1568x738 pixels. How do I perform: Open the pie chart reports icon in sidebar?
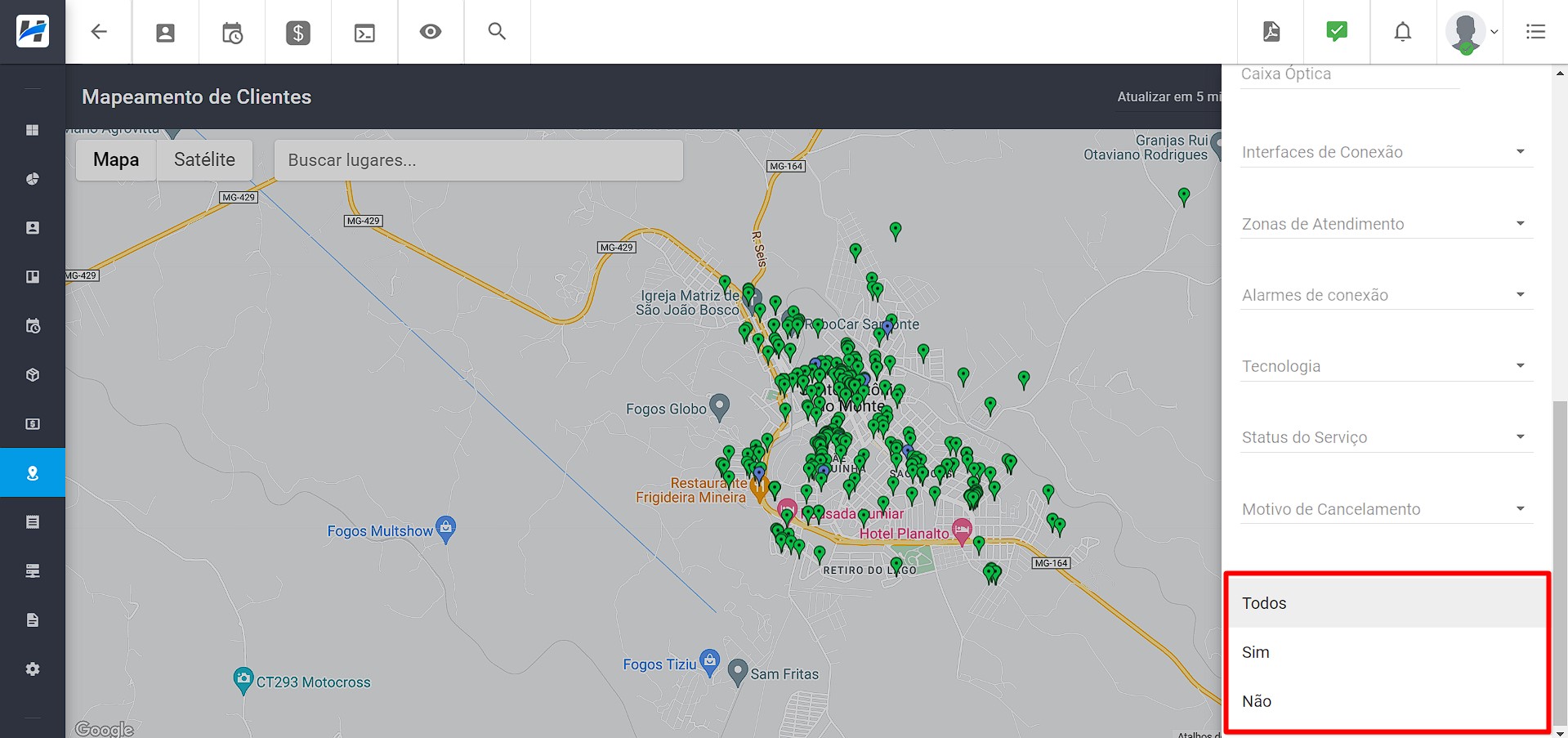33,179
